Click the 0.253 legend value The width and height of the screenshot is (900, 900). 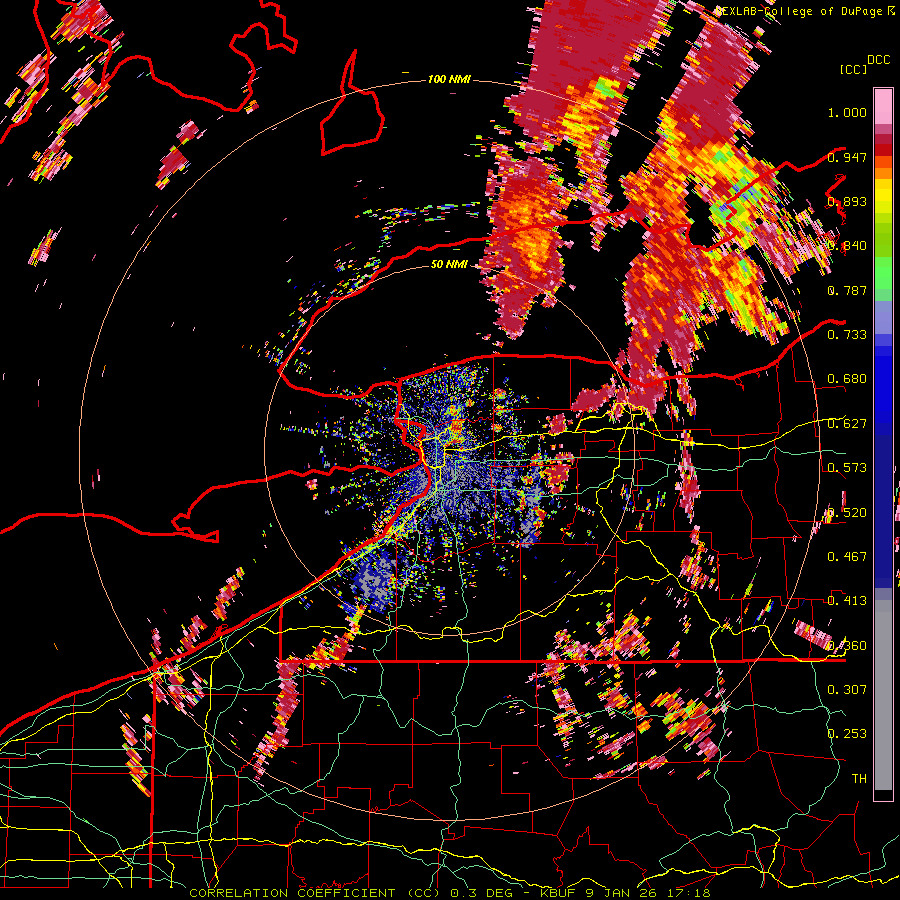(847, 734)
